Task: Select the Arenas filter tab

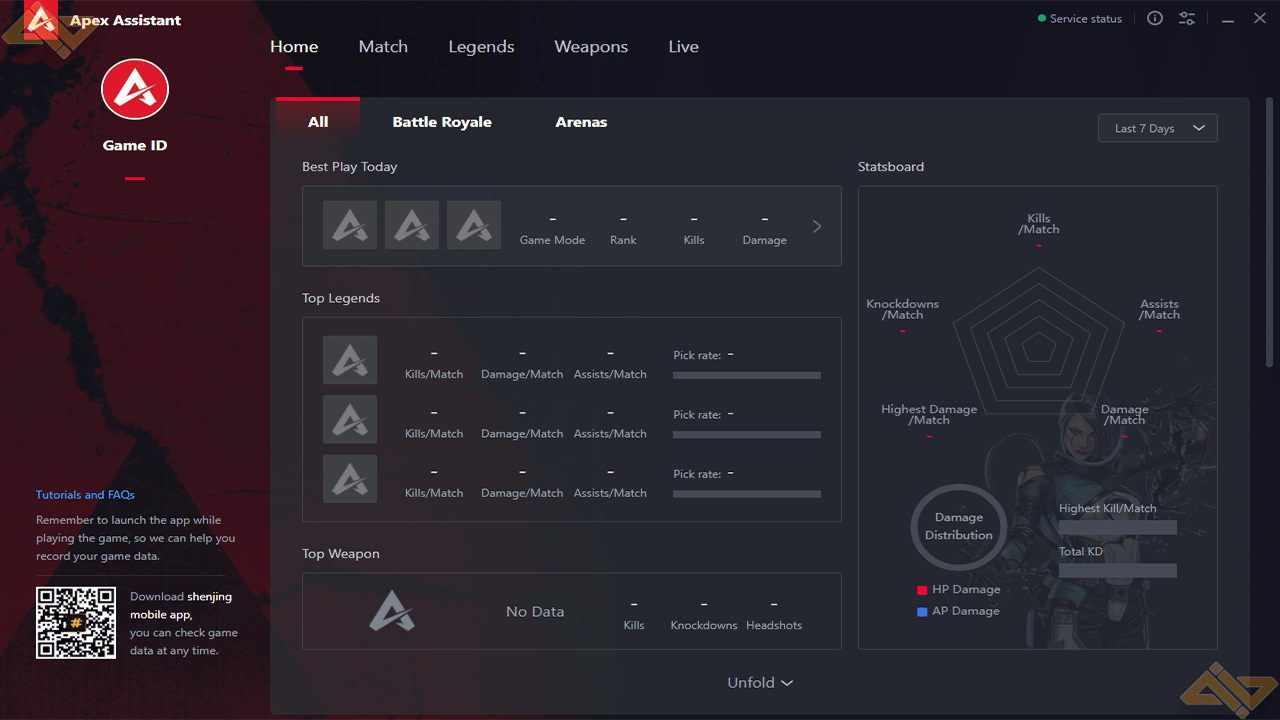Action: (581, 122)
